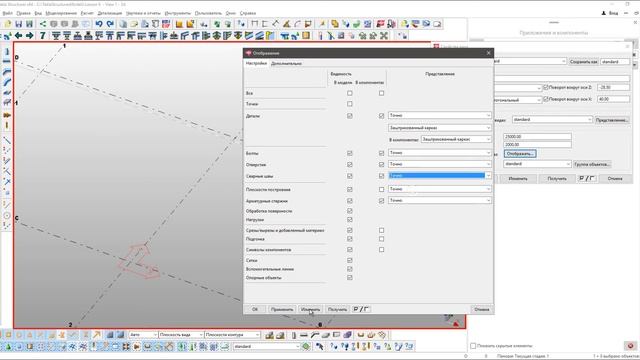Toggle Символы компонентов in-model checkbox
The image size is (640, 360).
click(349, 249)
